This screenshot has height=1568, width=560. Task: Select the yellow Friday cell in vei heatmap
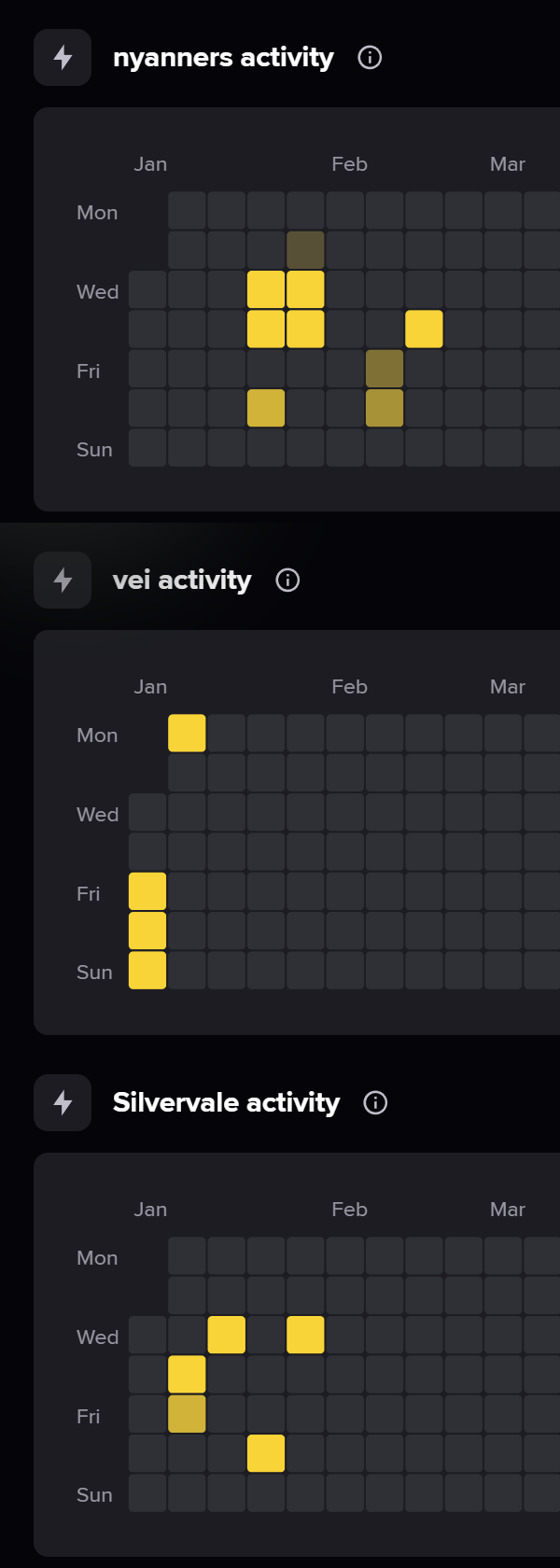click(147, 891)
